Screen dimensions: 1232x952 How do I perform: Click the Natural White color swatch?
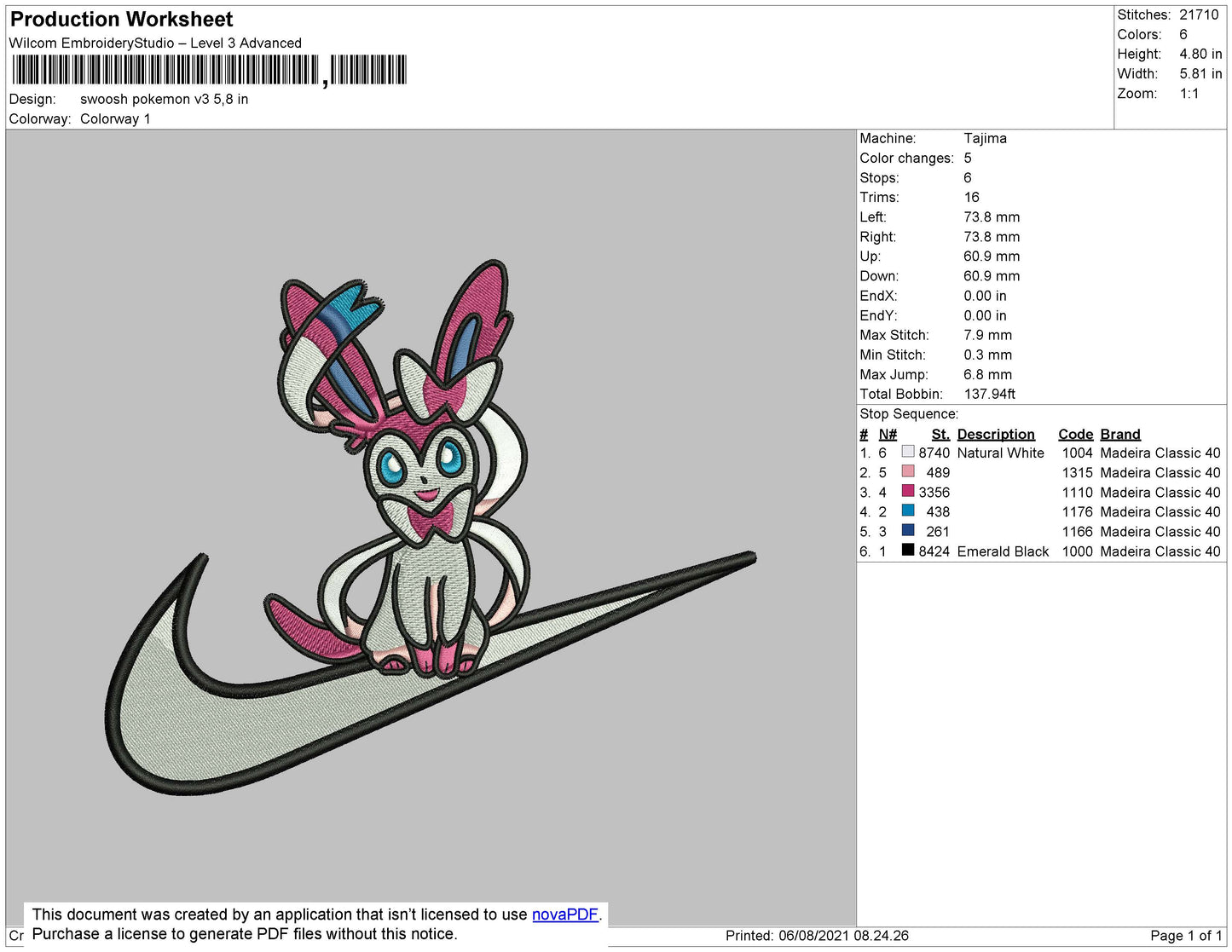(908, 453)
